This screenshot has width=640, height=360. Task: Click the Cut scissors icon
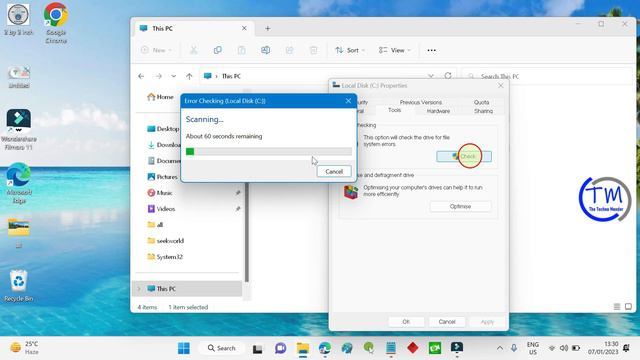click(x=193, y=50)
